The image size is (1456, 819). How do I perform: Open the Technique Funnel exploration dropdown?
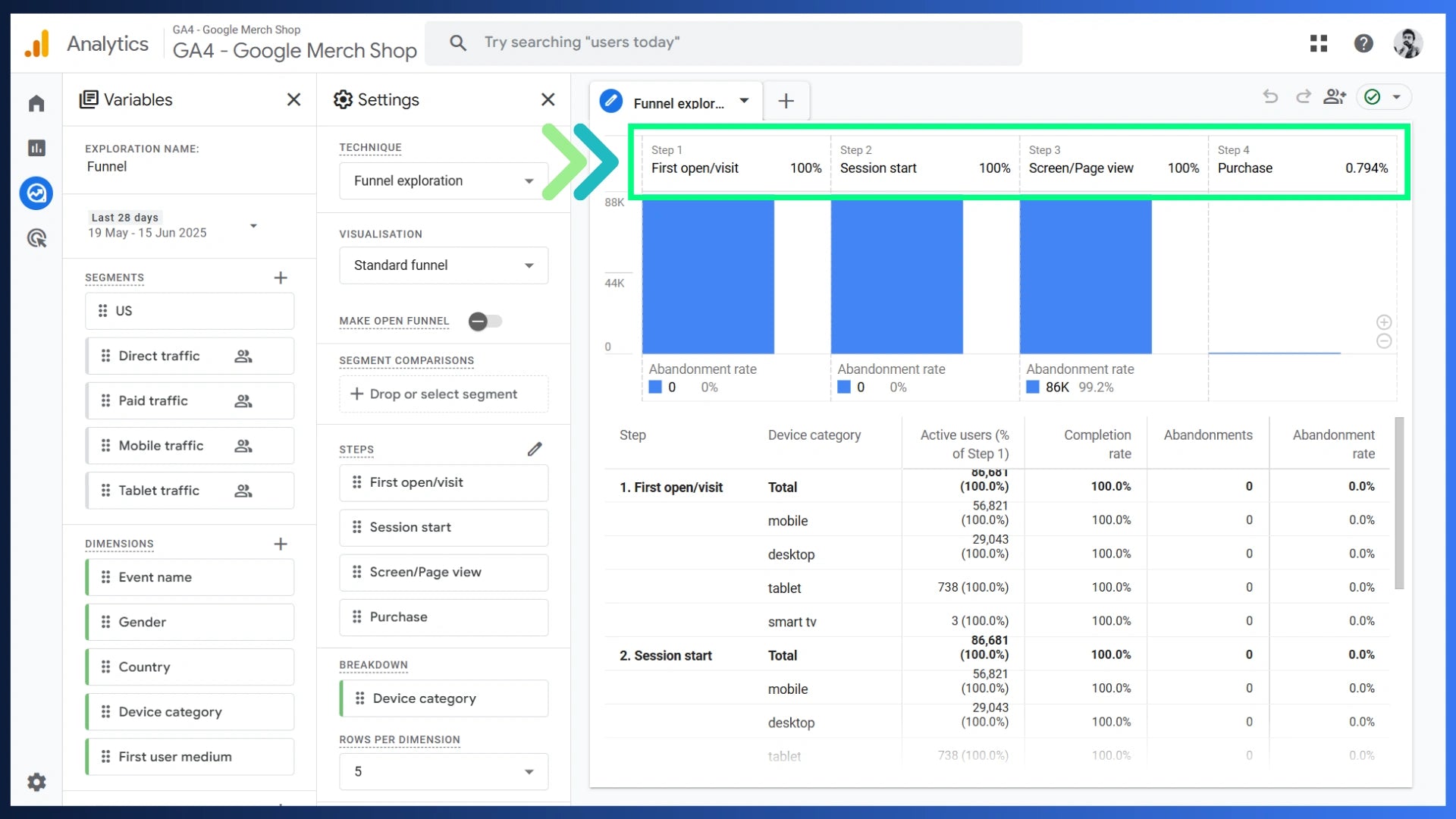[444, 181]
